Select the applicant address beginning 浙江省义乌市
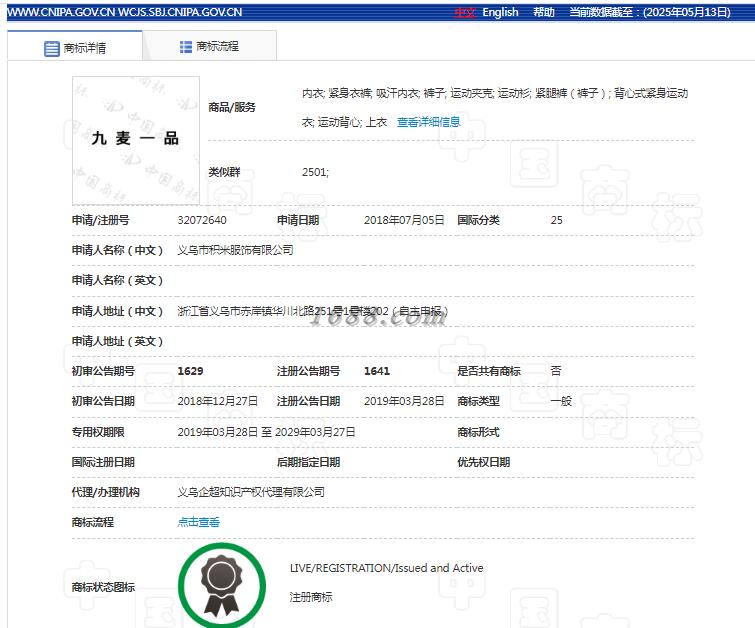The width and height of the screenshot is (755, 628). [x=312, y=311]
